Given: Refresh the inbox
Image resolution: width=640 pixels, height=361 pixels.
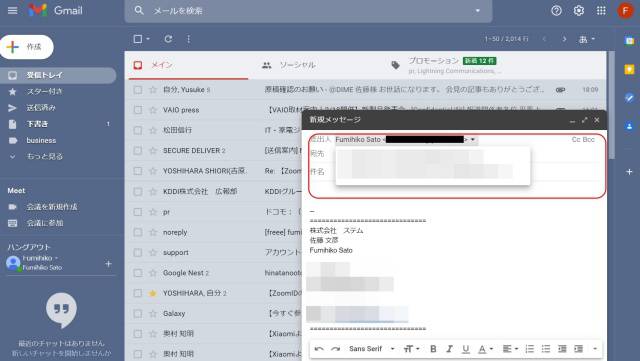Looking at the screenshot, I should point(168,39).
